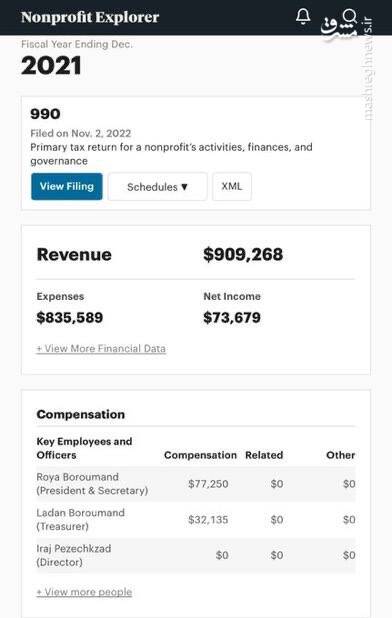Click the $909,268 revenue figure
This screenshot has width=392, height=618.
(x=243, y=254)
